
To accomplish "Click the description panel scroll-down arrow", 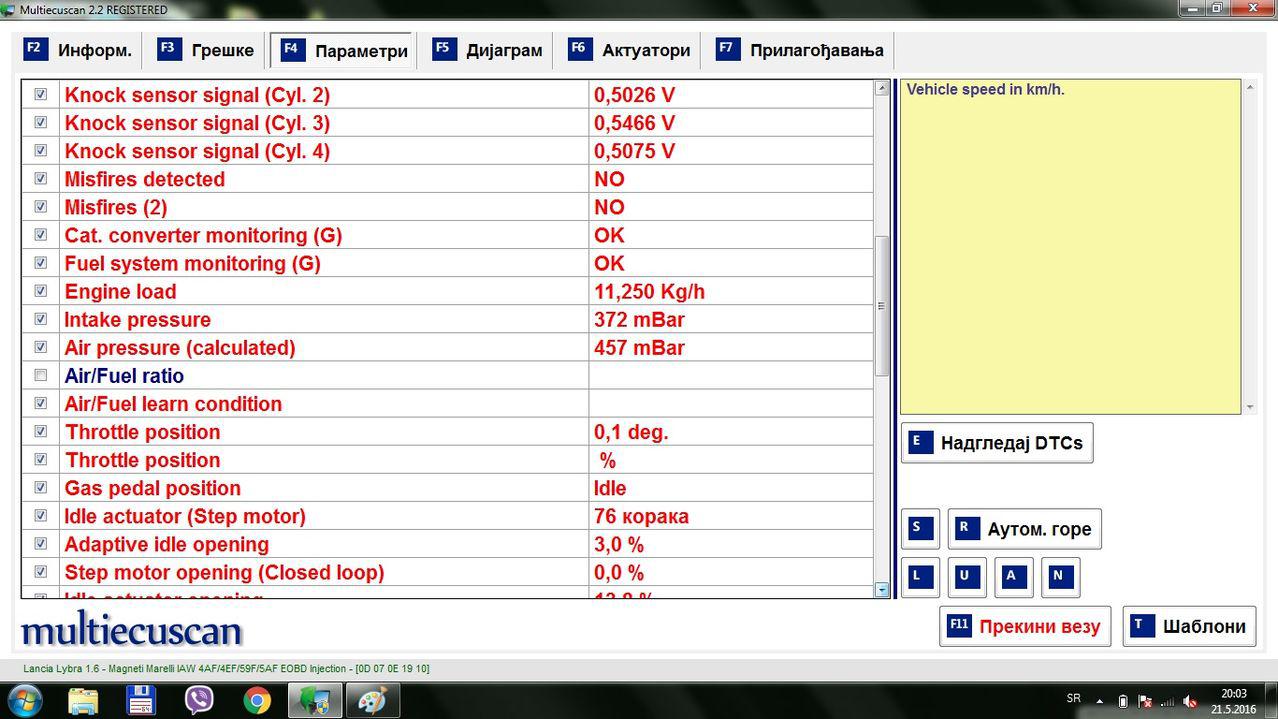I will tap(1248, 407).
